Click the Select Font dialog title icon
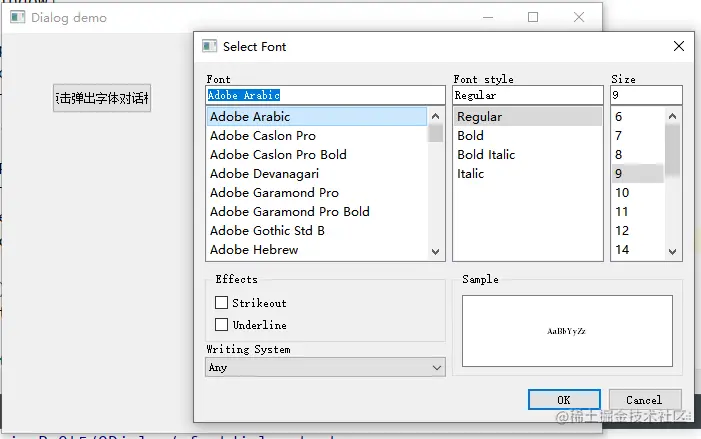 coord(210,46)
